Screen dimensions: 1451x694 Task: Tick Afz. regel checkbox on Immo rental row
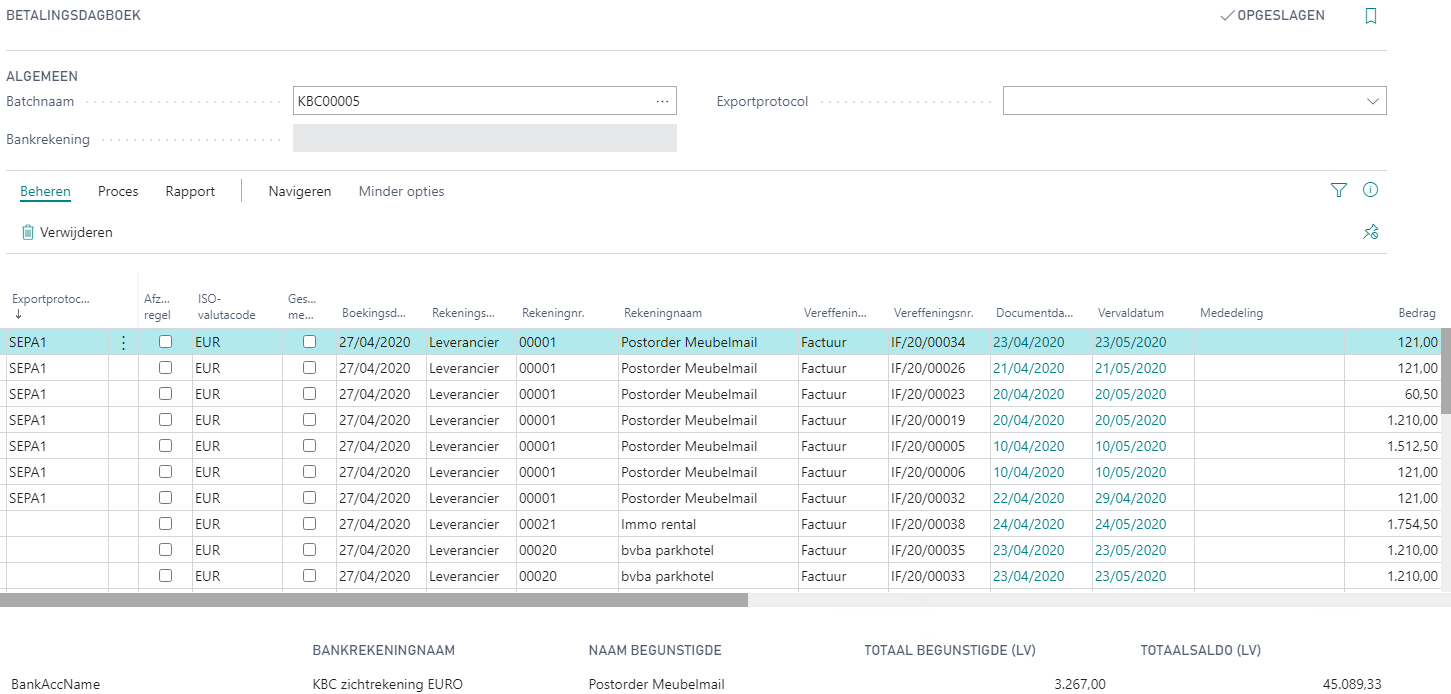click(x=166, y=524)
